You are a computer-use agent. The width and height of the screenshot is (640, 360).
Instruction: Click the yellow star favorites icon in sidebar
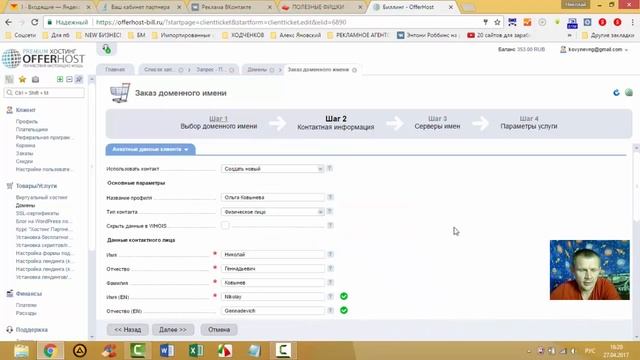[22, 79]
